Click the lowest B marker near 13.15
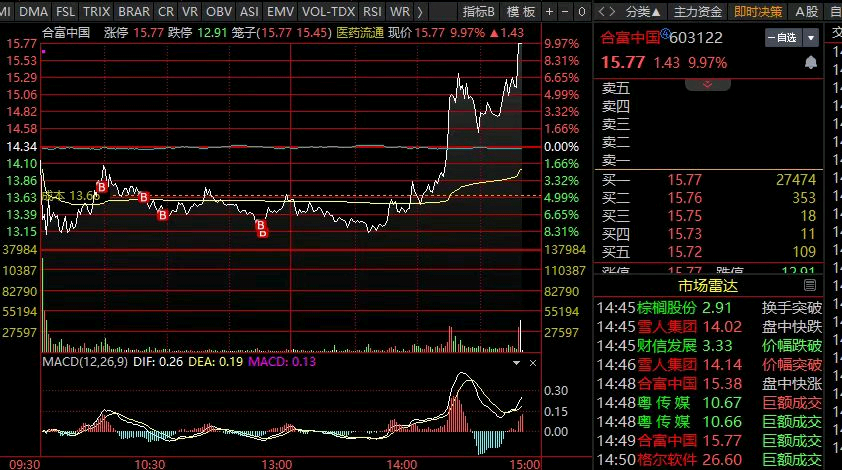Screen dimensions: 842x470 [x=263, y=233]
